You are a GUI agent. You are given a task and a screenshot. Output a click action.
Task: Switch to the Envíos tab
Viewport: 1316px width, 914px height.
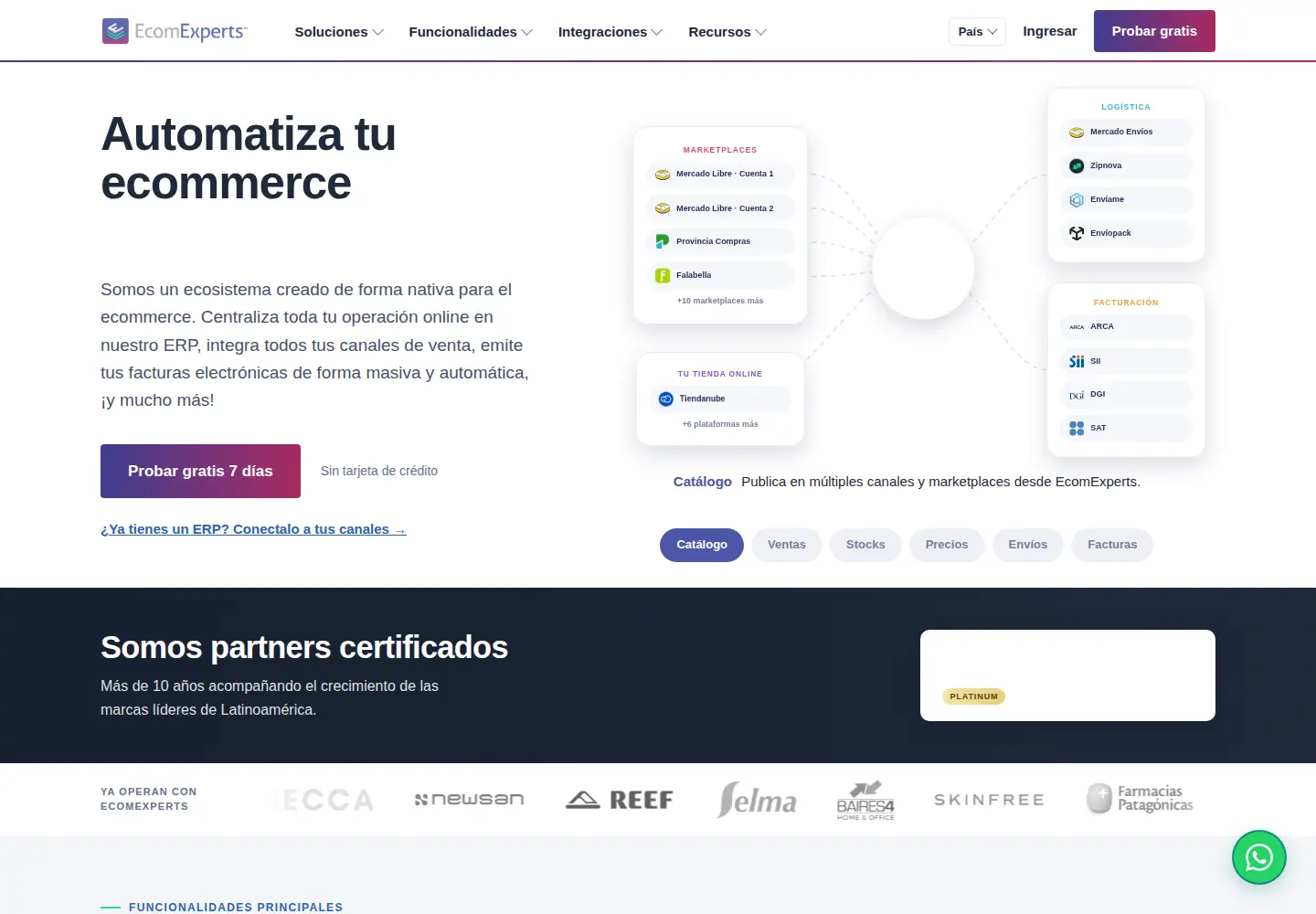pos(1028,545)
